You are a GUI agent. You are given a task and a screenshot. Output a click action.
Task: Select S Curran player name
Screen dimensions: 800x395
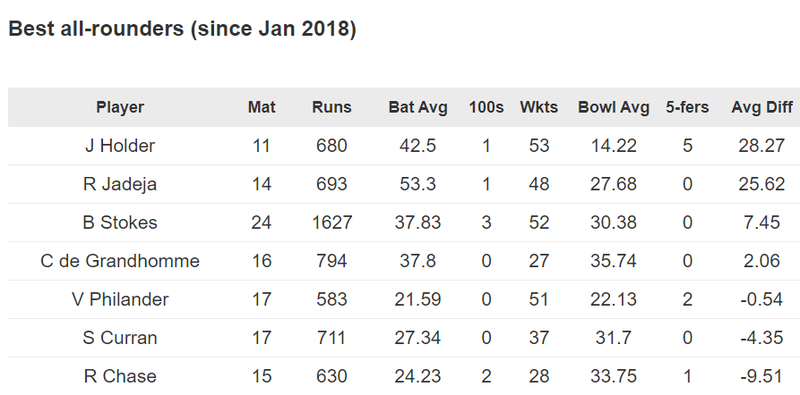click(x=120, y=338)
